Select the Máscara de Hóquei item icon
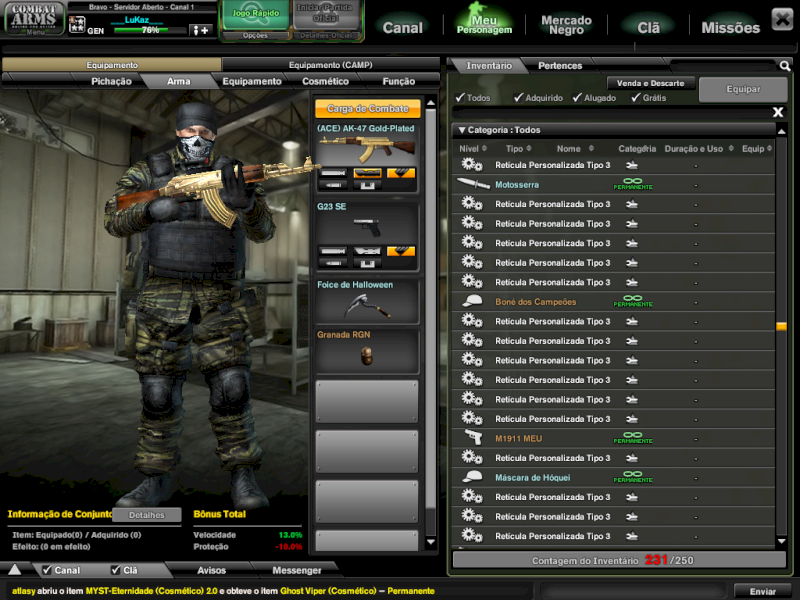Screen dimensions: 800x600 click(x=472, y=477)
